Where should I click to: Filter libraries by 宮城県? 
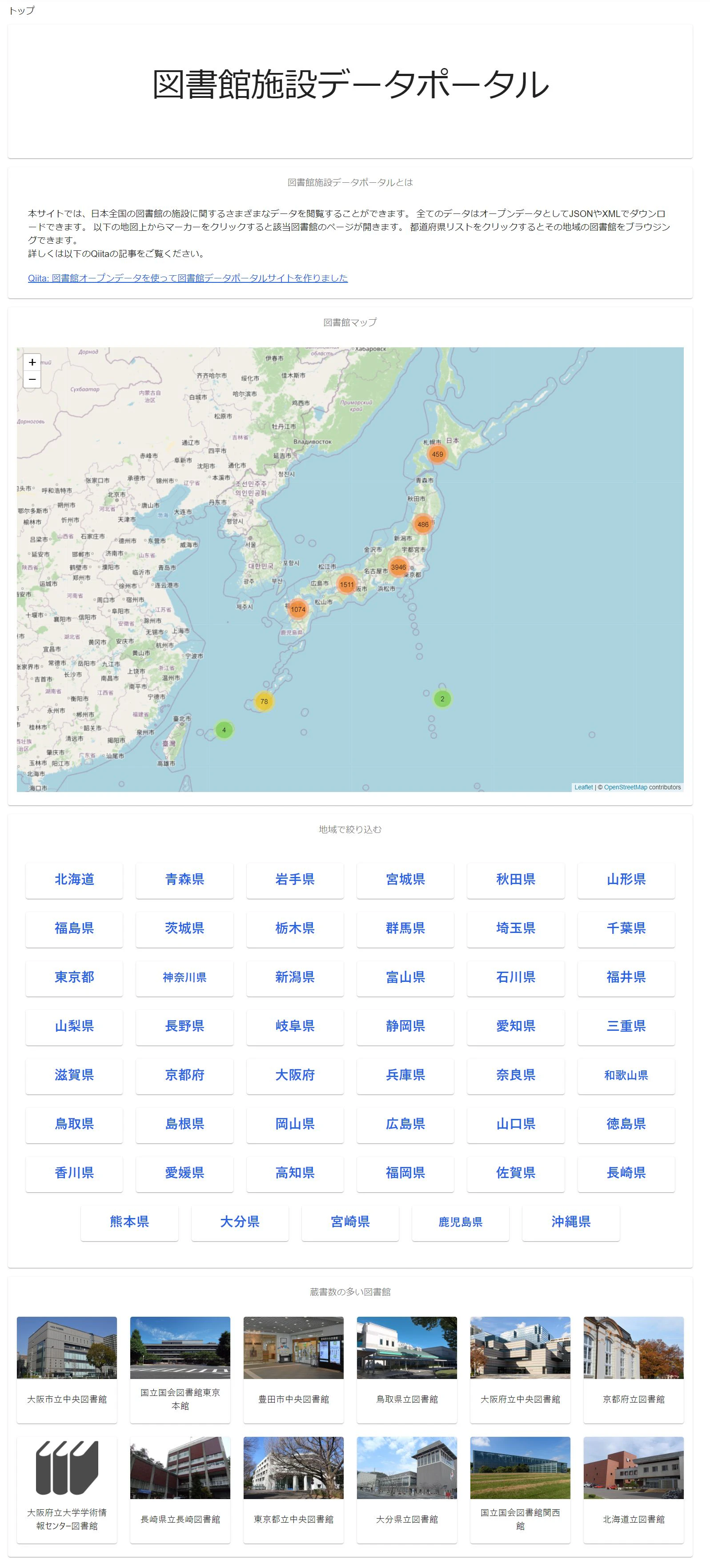click(405, 880)
